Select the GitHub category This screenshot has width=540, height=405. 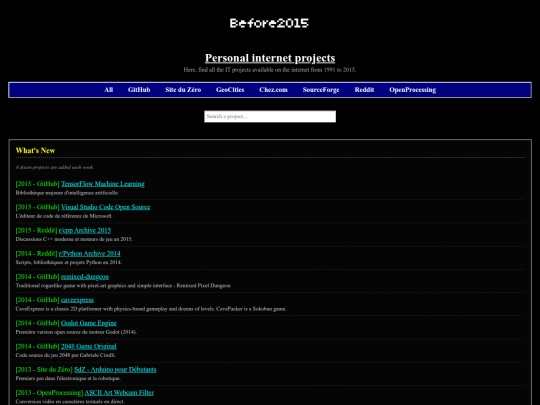(x=139, y=90)
